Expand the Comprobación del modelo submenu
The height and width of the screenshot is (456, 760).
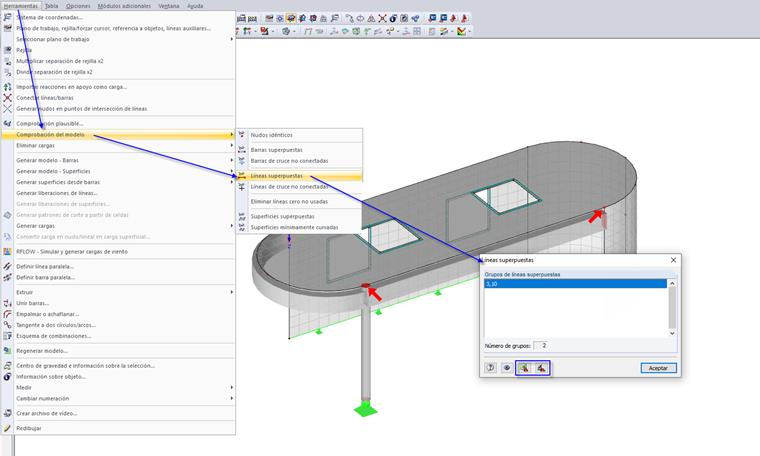click(x=118, y=135)
